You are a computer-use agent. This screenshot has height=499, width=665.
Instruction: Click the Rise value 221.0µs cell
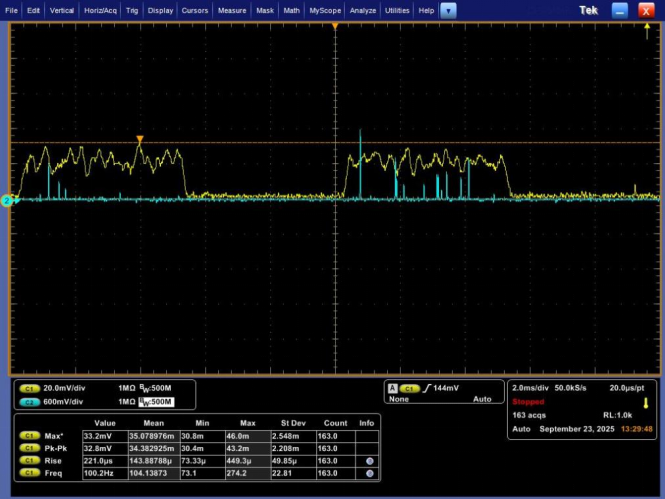[105, 461]
